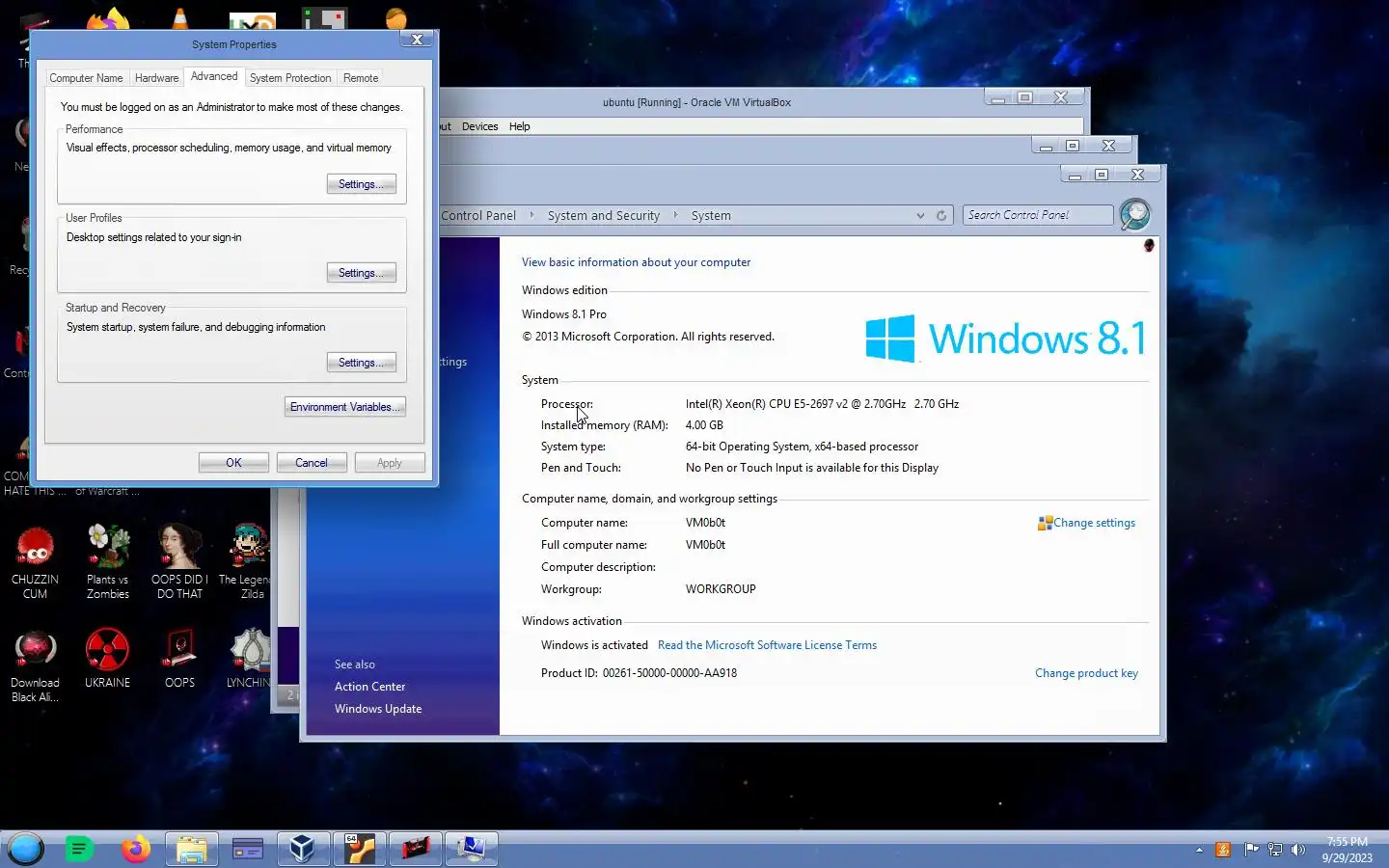Focus the Search Control Panel field
The width and height of the screenshot is (1389, 868).
(1038, 215)
